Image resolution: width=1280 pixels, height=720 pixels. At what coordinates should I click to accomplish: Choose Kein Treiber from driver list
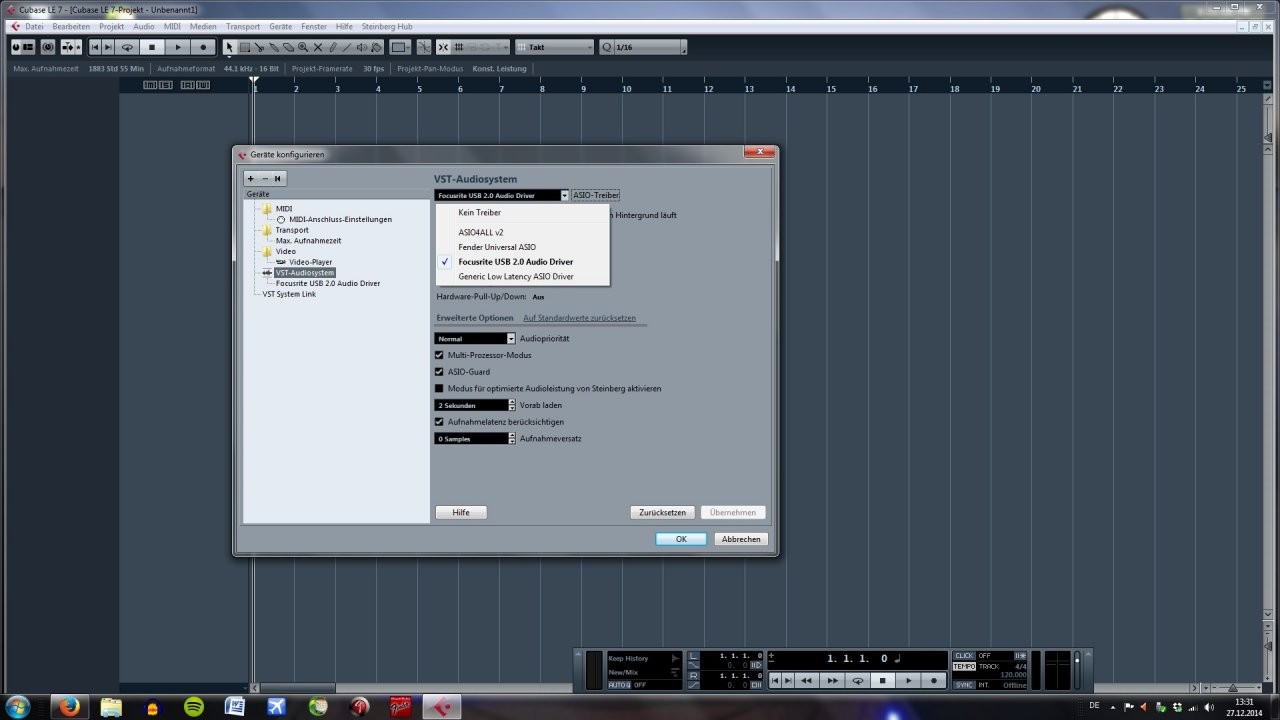click(523, 213)
